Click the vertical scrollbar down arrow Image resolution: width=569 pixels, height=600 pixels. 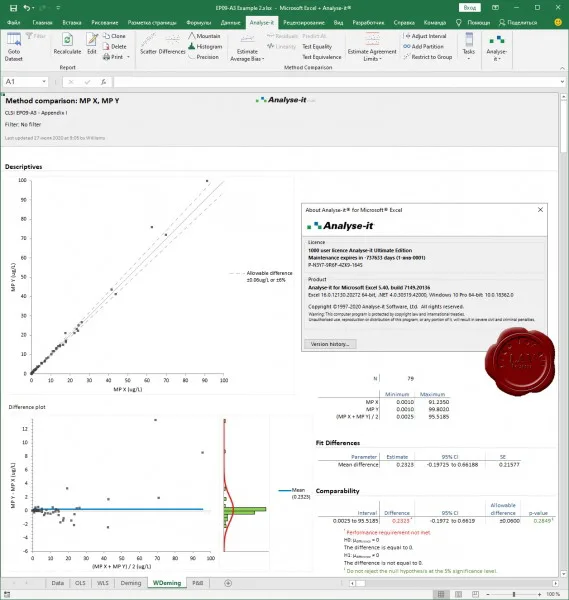(563, 574)
